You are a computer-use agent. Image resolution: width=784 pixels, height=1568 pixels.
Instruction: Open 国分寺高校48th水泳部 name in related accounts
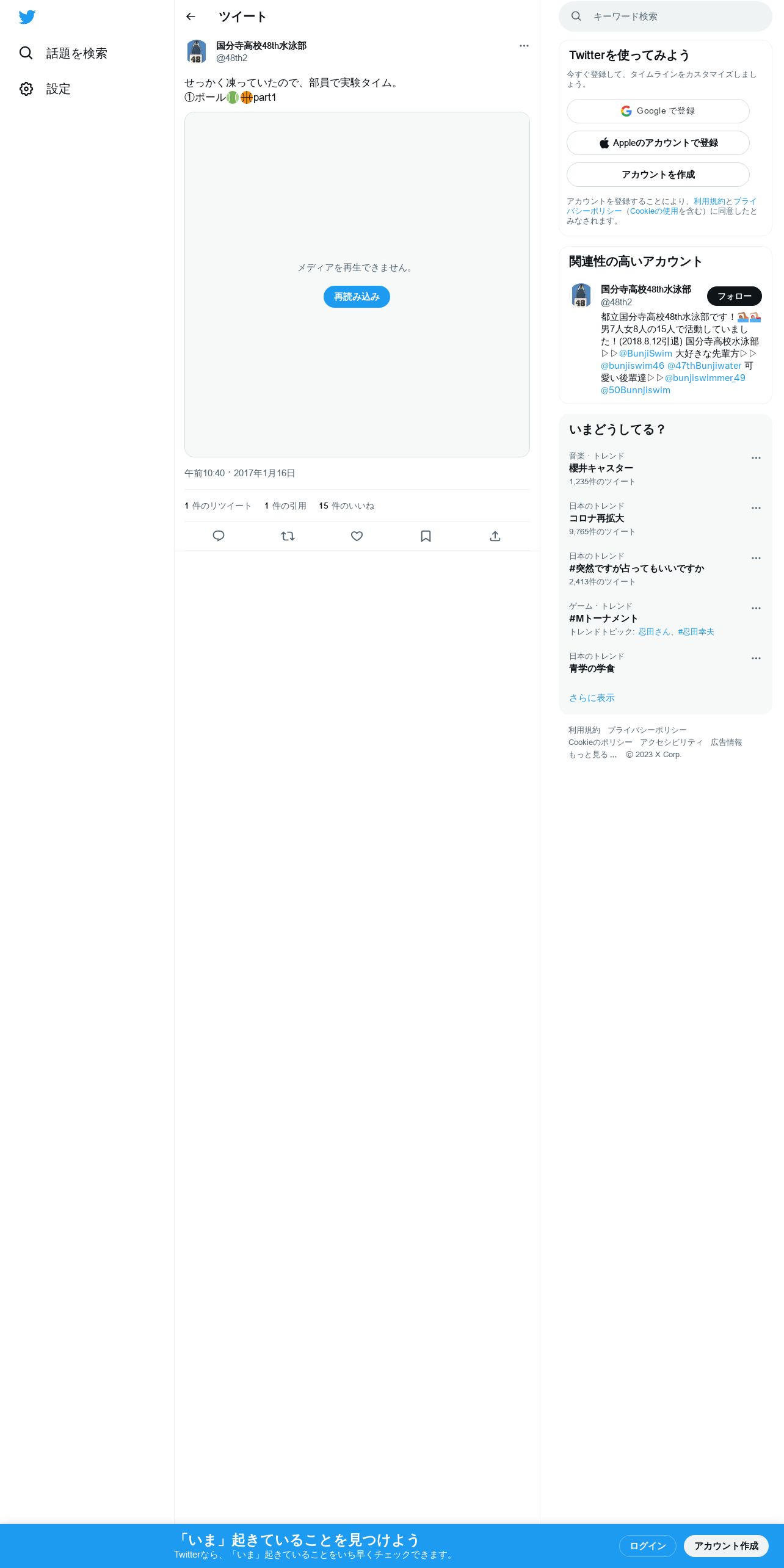click(646, 289)
